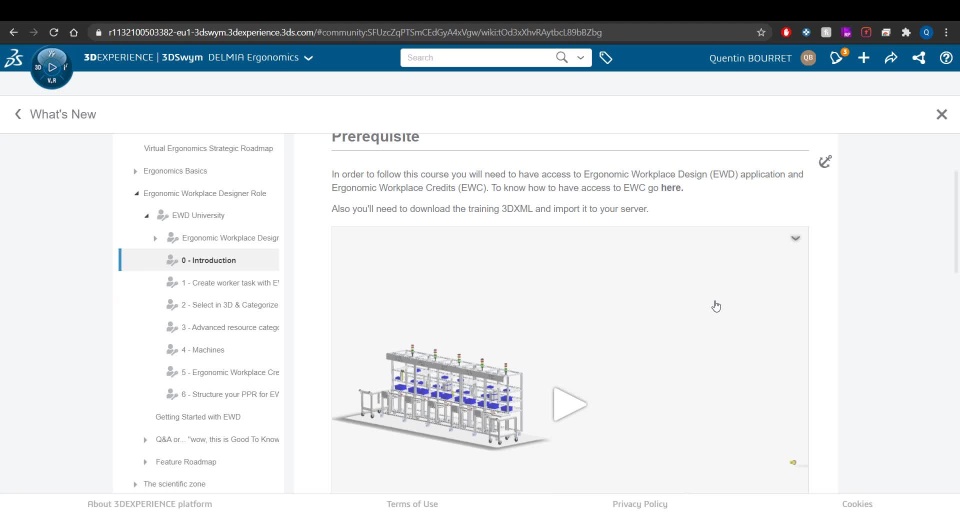Select '4 - Machines' wiki page
This screenshot has height=514, width=960.
click(x=203, y=350)
